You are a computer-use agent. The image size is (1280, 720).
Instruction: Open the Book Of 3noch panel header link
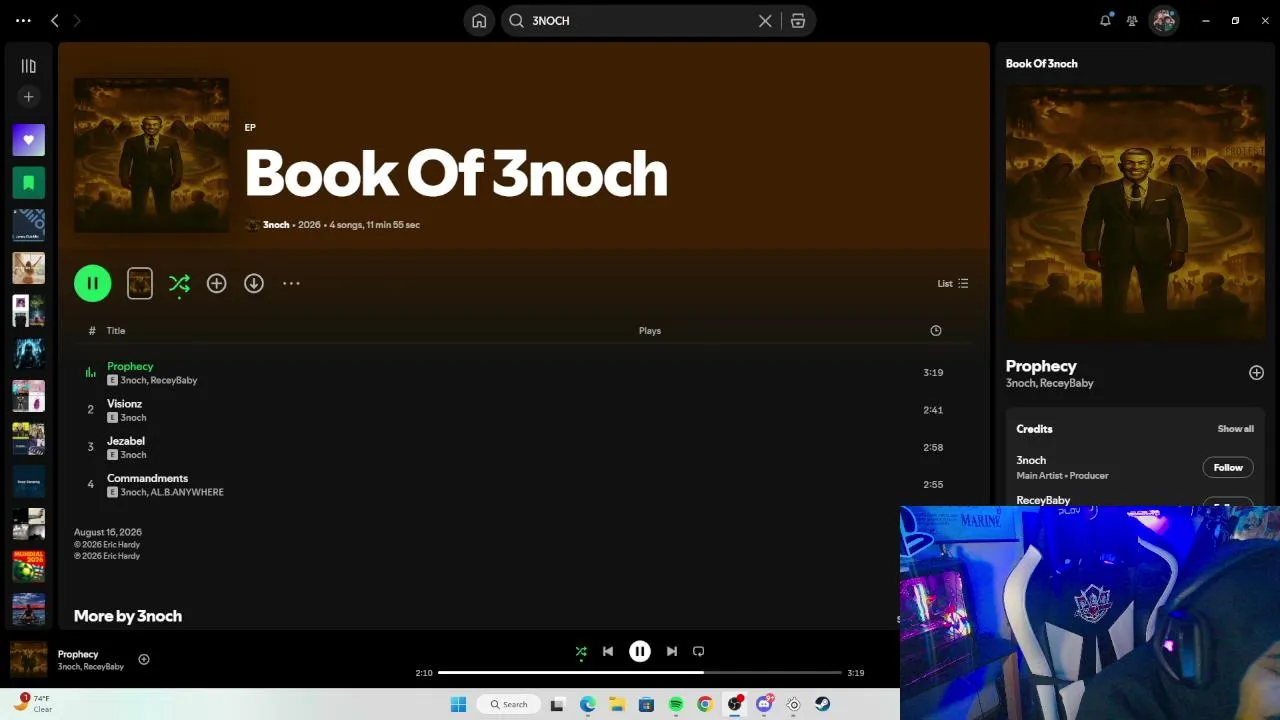(1041, 64)
